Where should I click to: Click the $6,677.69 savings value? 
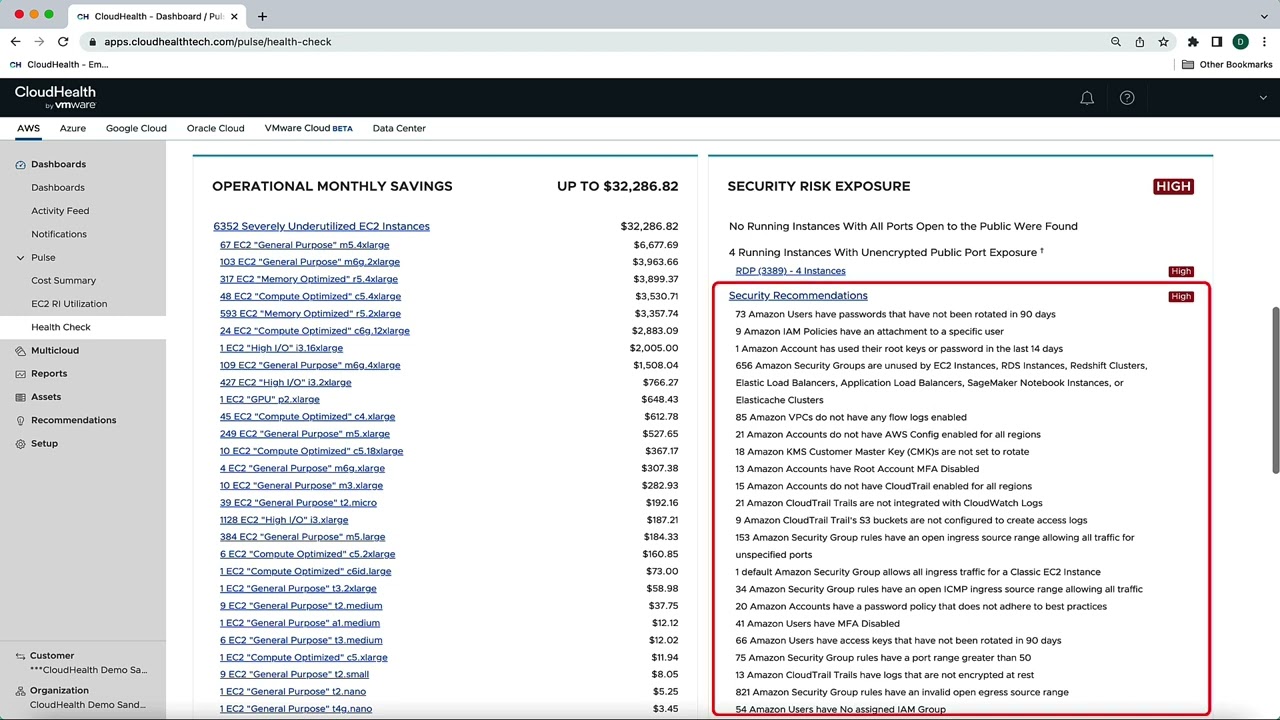pos(655,245)
